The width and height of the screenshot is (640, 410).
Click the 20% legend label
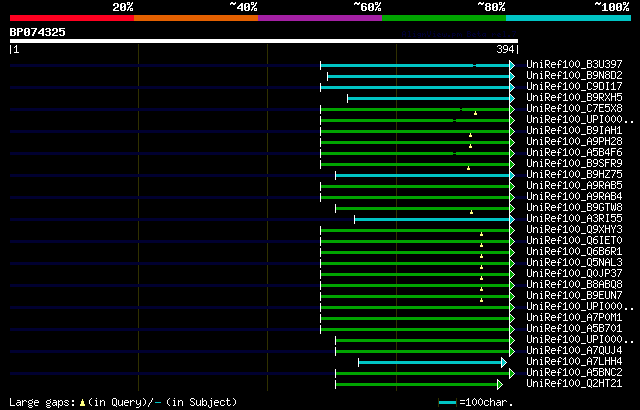coord(123,7)
